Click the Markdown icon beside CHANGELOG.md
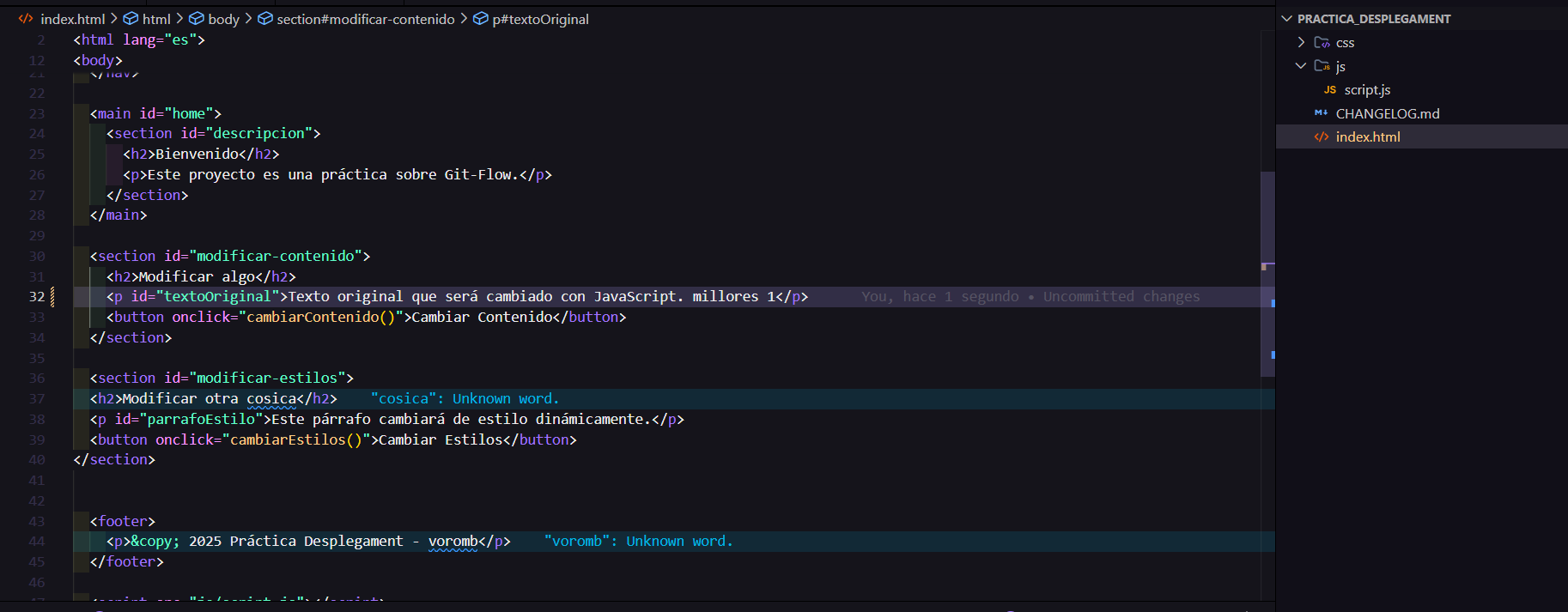1568x612 pixels. 1322,113
